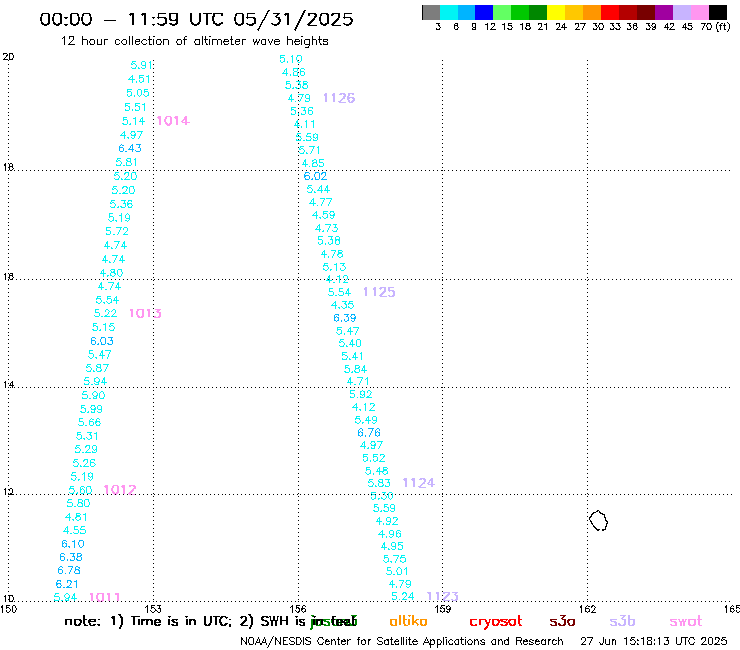This screenshot has height=650, width=740.
Task: Click the wave height value 5.05
Action: [138, 93]
